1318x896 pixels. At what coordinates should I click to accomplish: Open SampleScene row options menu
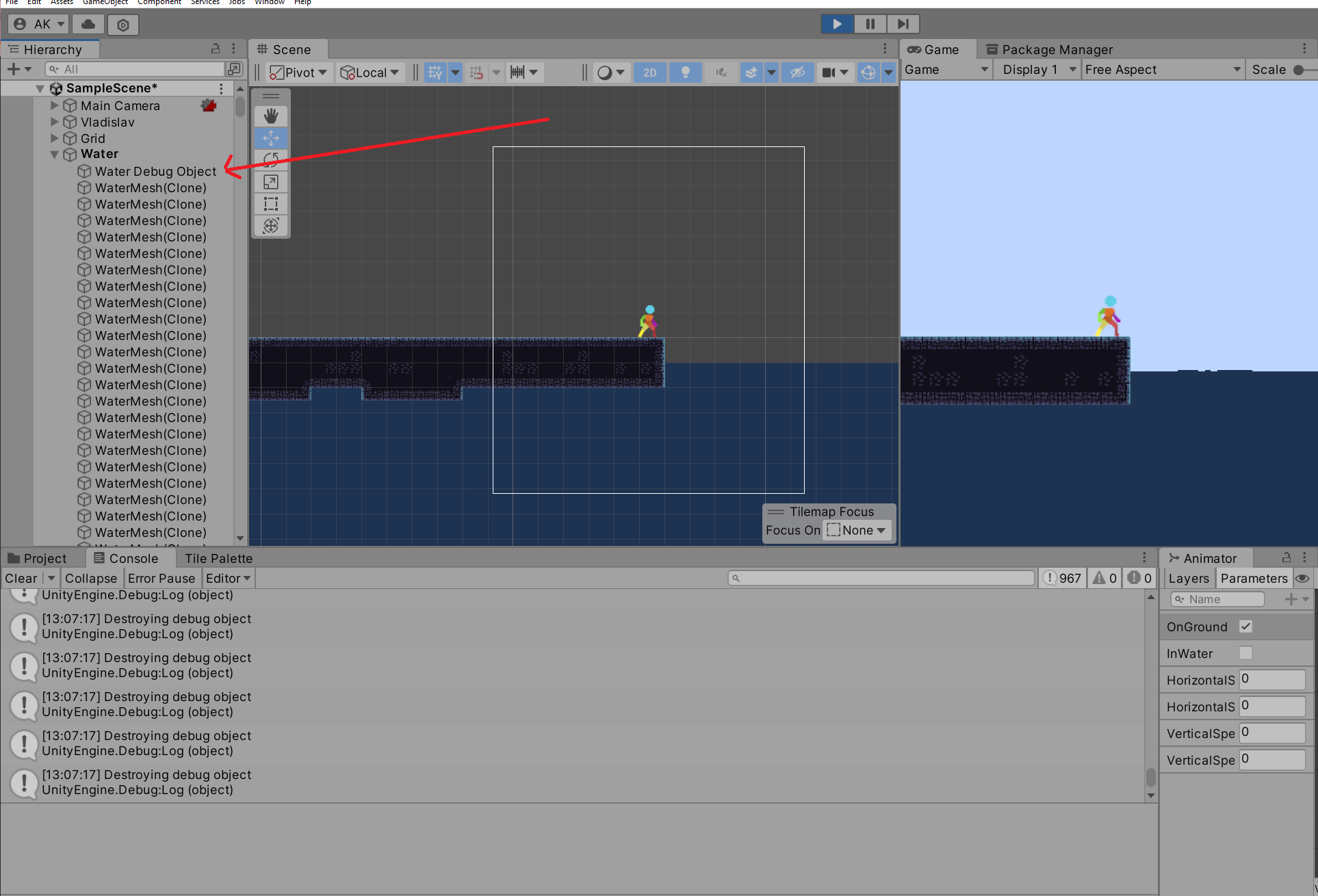coord(221,88)
